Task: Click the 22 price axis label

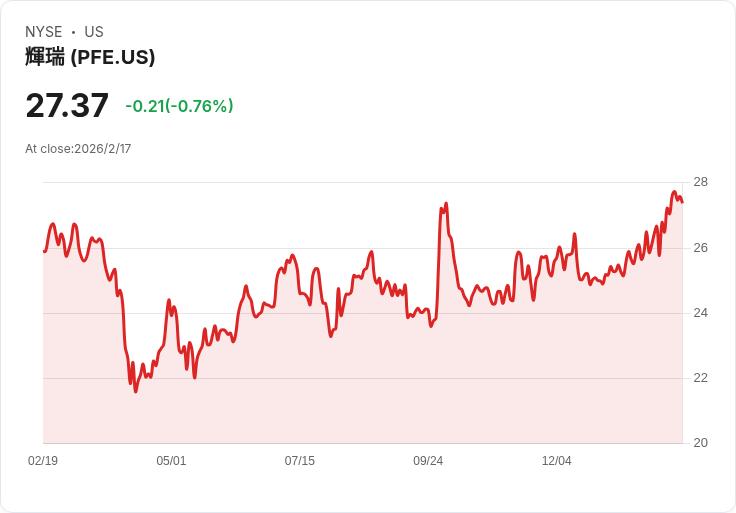Action: point(700,378)
